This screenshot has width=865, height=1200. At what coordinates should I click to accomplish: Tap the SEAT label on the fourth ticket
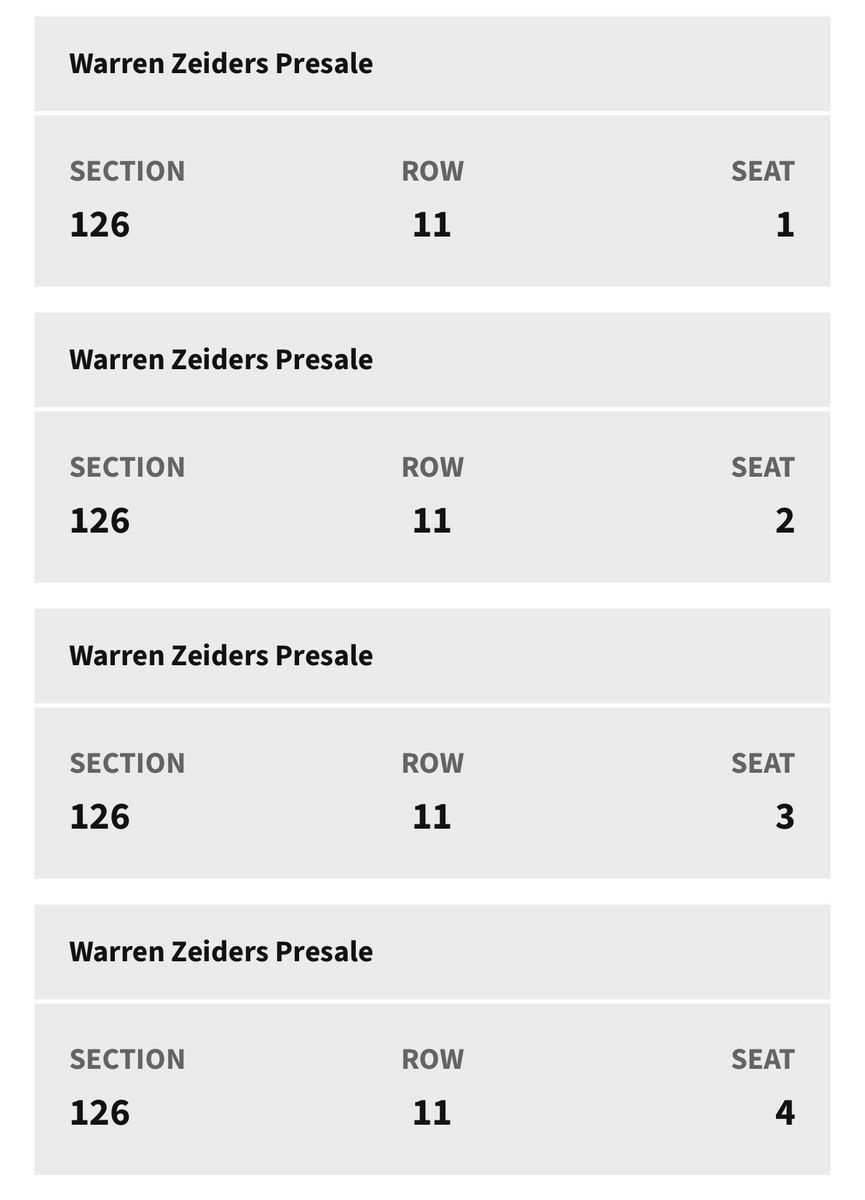[762, 1059]
